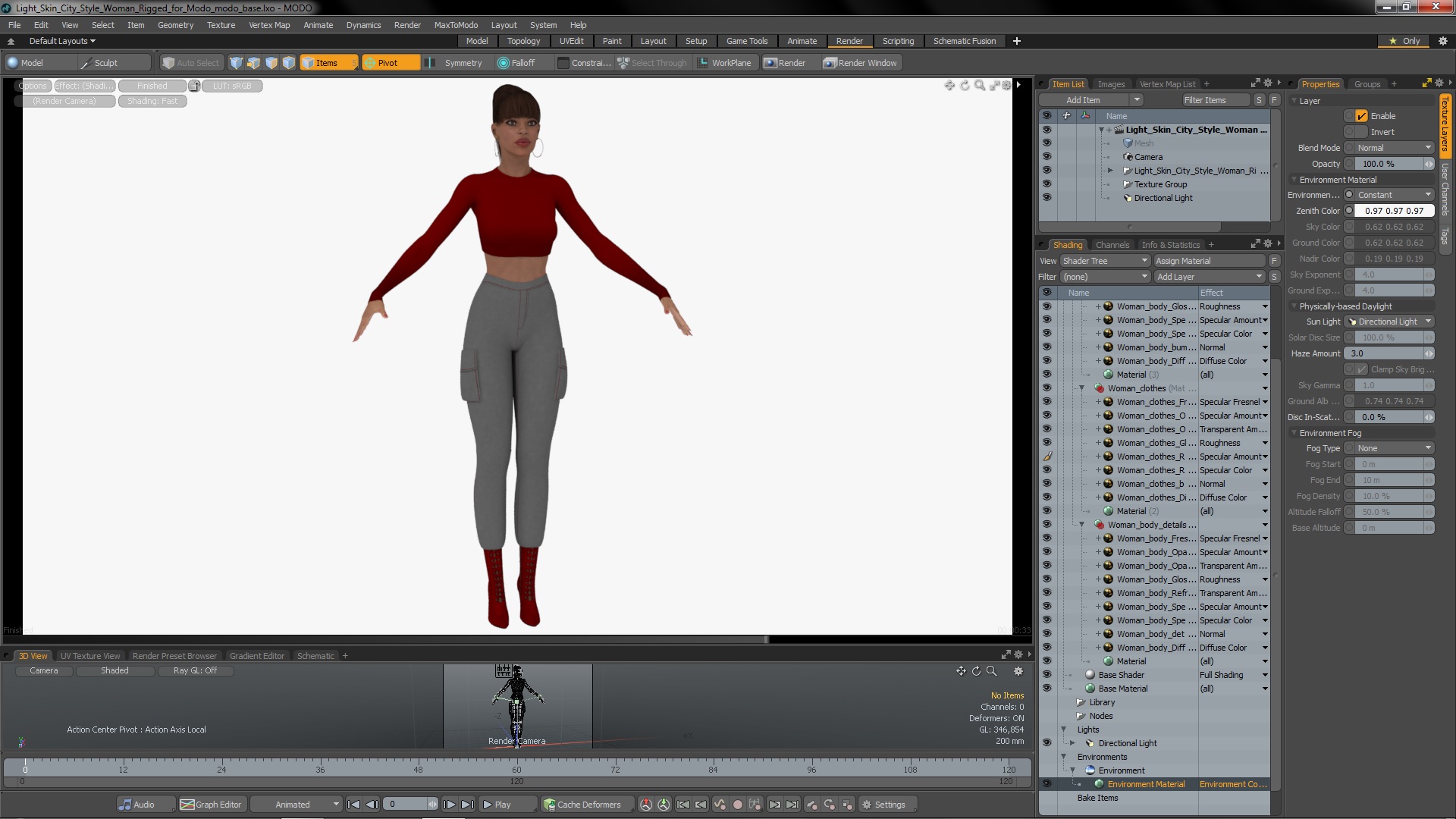Image resolution: width=1456 pixels, height=819 pixels.
Task: Click the Cache Deformers button
Action: point(582,805)
